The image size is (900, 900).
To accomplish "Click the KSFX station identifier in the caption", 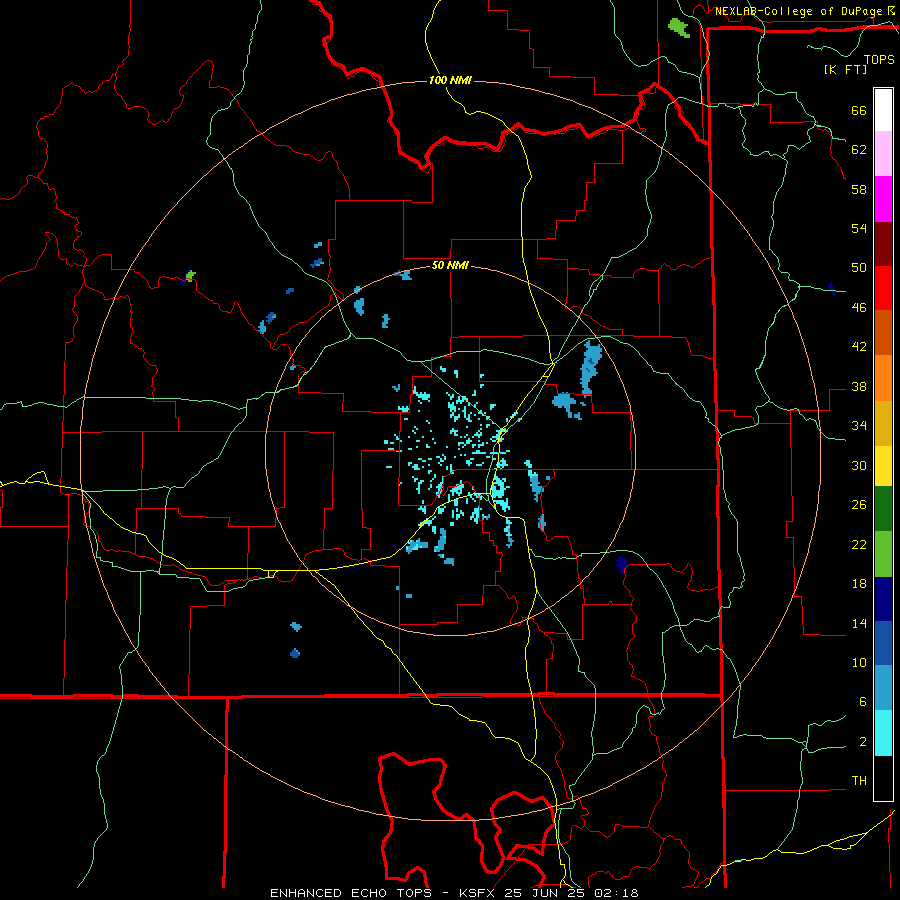I will 478,893.
